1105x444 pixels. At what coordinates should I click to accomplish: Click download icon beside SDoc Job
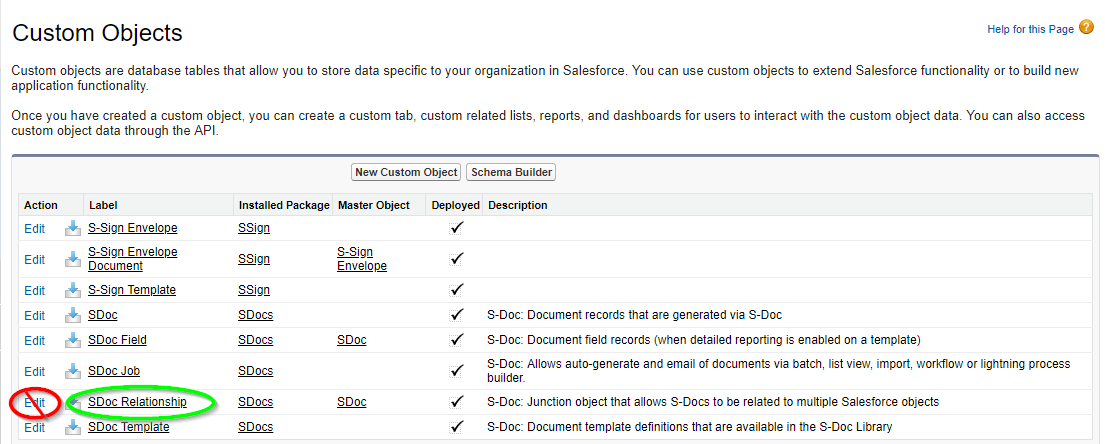[73, 371]
